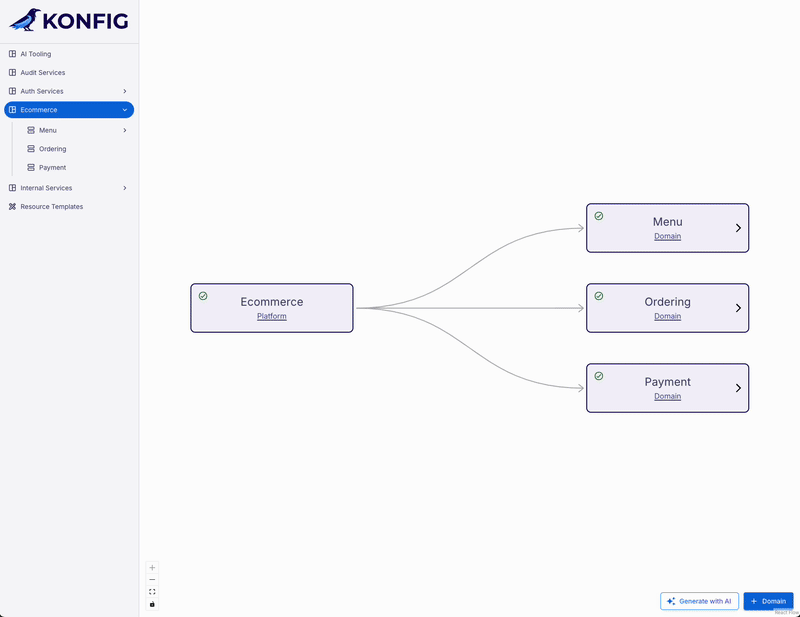
Task: Add a new Domain
Action: 768,601
